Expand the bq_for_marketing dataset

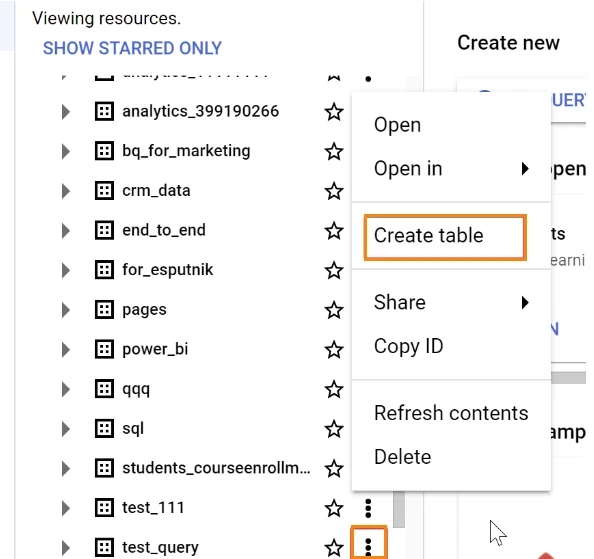pos(66,151)
